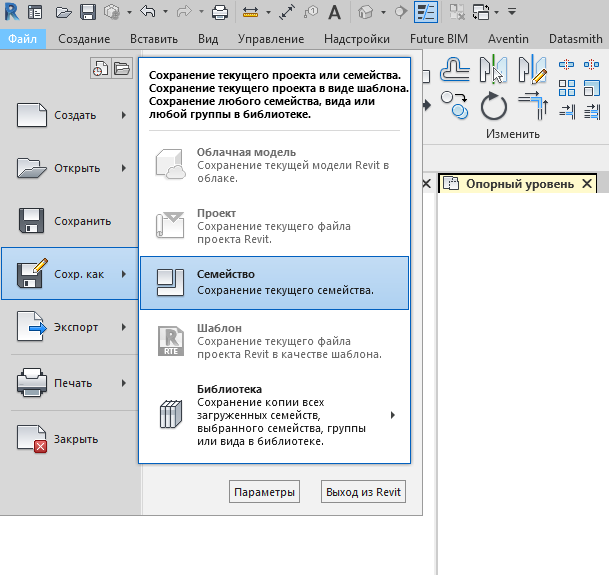Choose Печать in file menu
Screen dimensions: 609x575
click(70, 383)
